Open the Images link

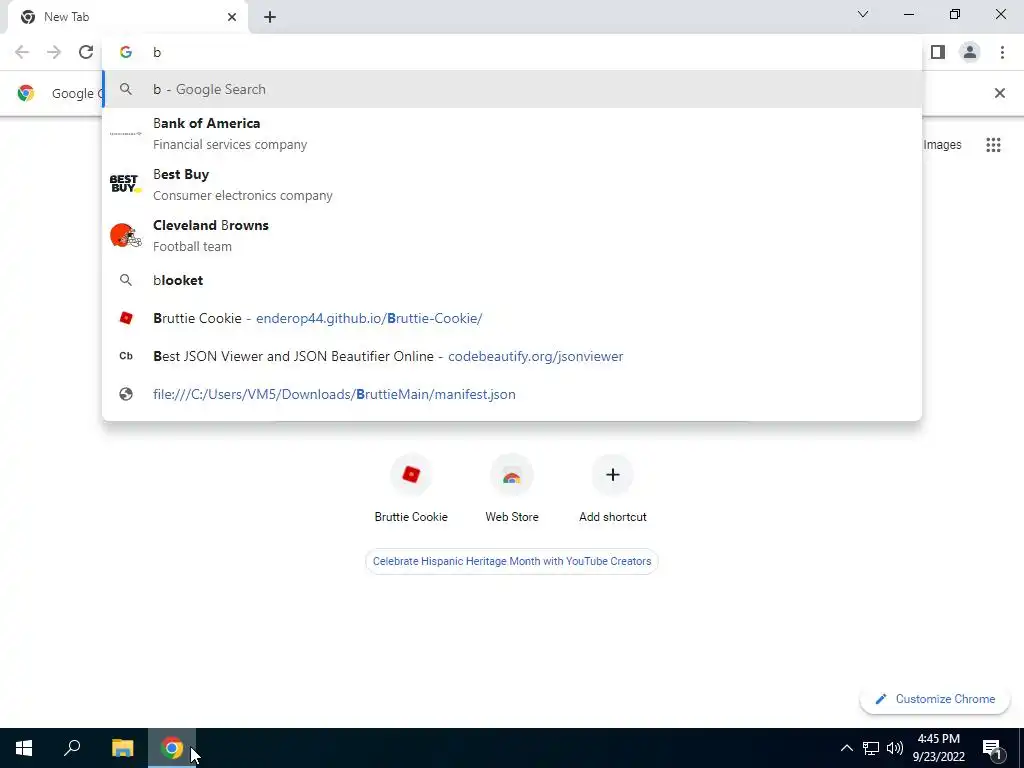point(942,145)
